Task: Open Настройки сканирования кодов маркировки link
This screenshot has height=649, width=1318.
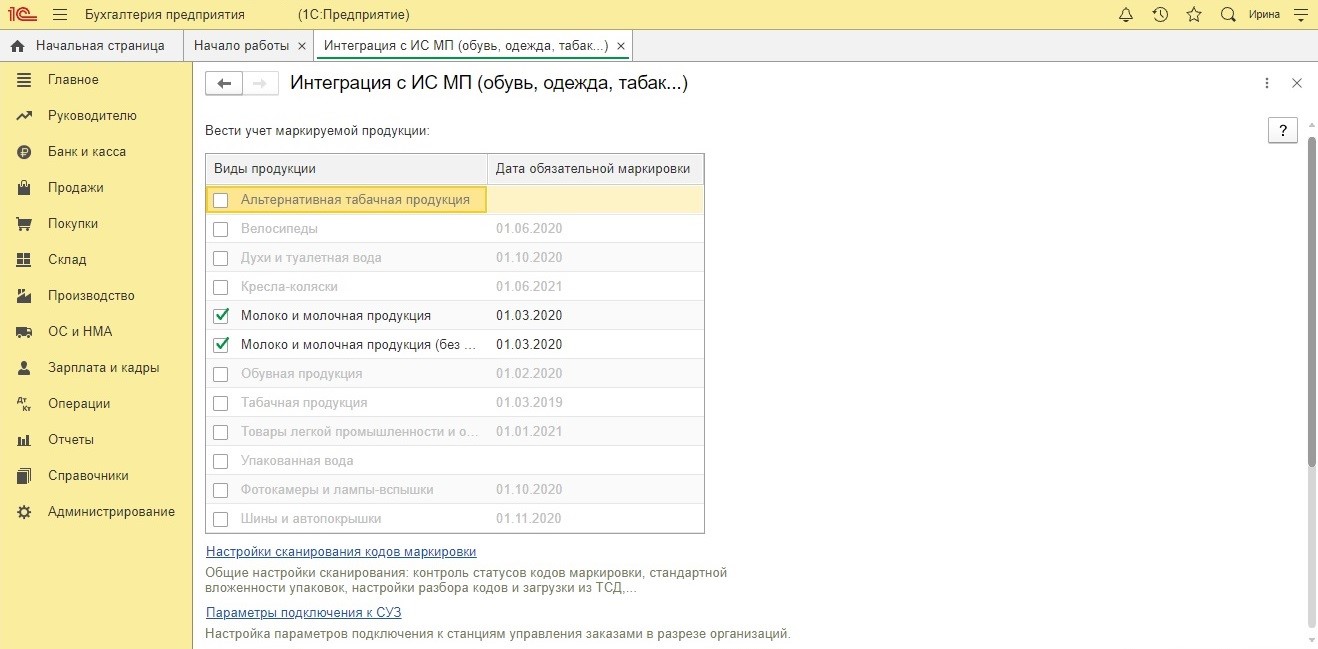Action: 341,552
